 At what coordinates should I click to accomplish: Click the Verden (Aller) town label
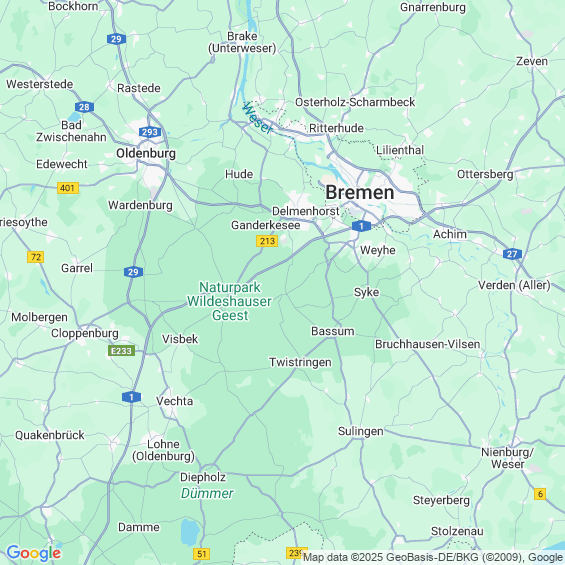coord(514,285)
